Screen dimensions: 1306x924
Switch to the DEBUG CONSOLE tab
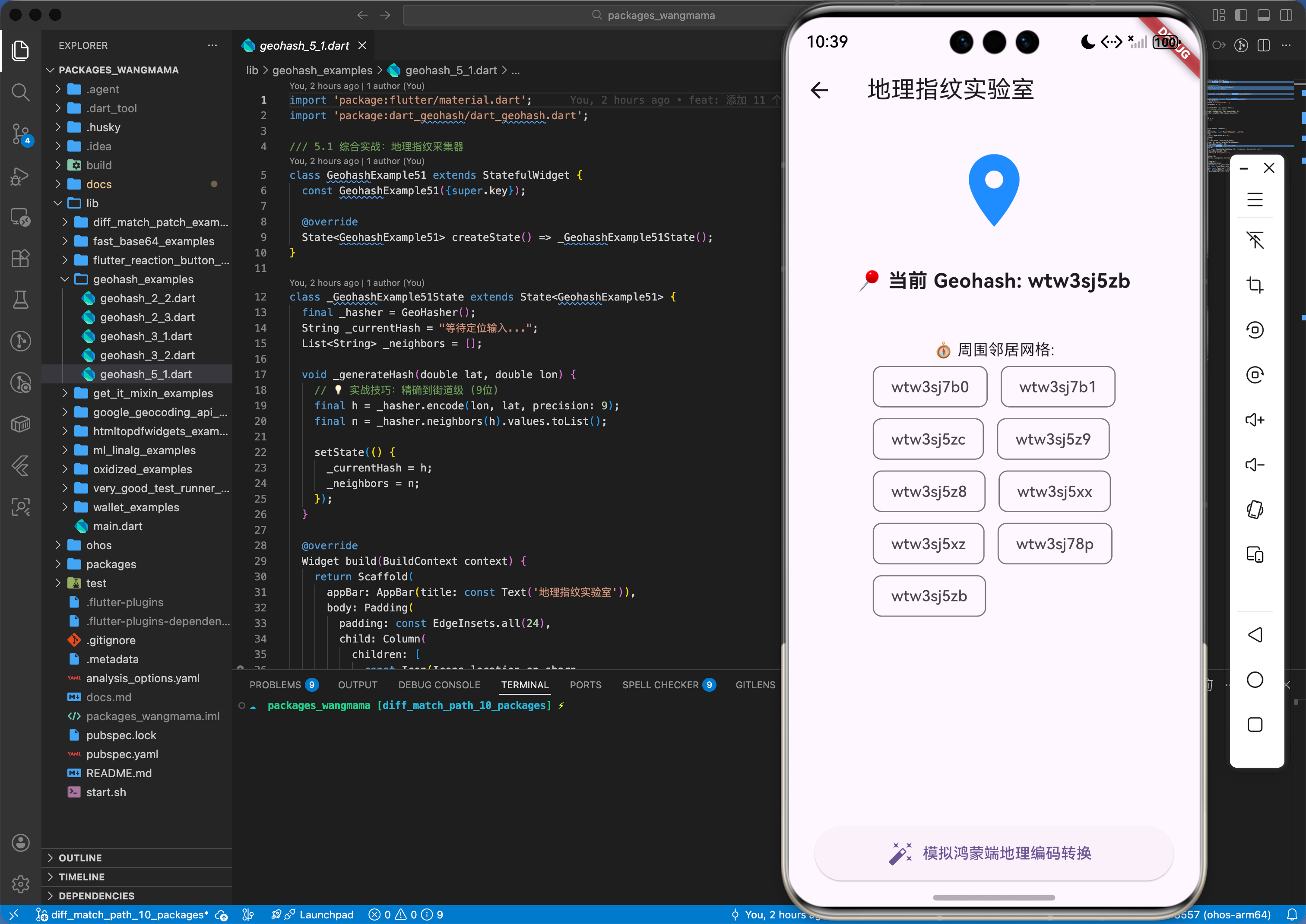[x=439, y=684]
